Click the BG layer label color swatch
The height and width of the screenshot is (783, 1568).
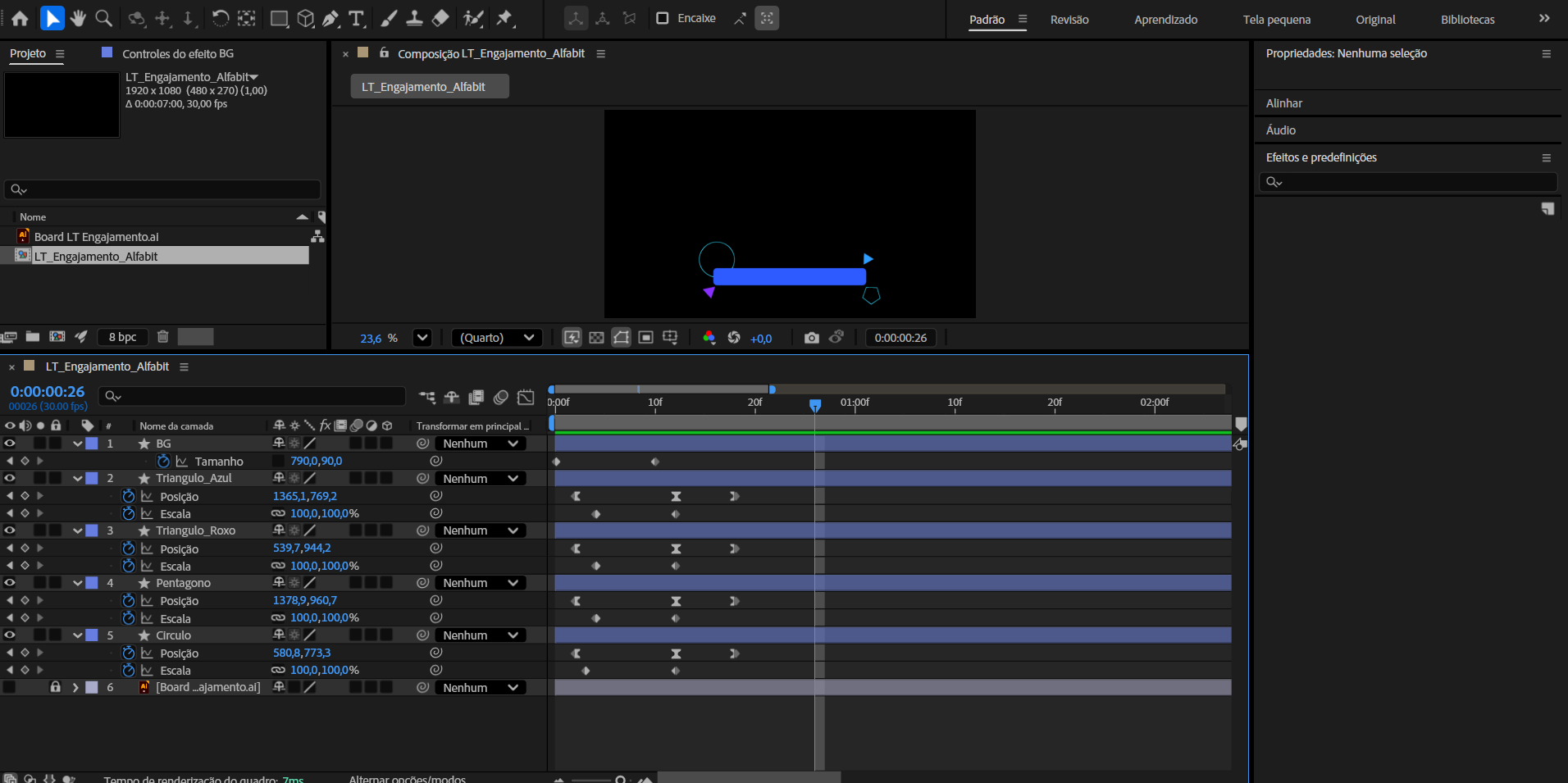92,444
